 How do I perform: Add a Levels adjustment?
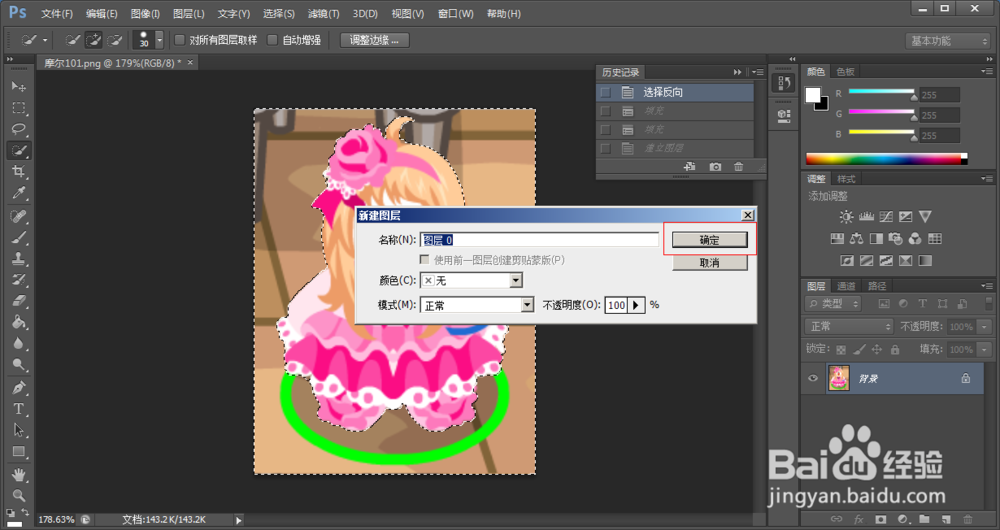tap(866, 217)
